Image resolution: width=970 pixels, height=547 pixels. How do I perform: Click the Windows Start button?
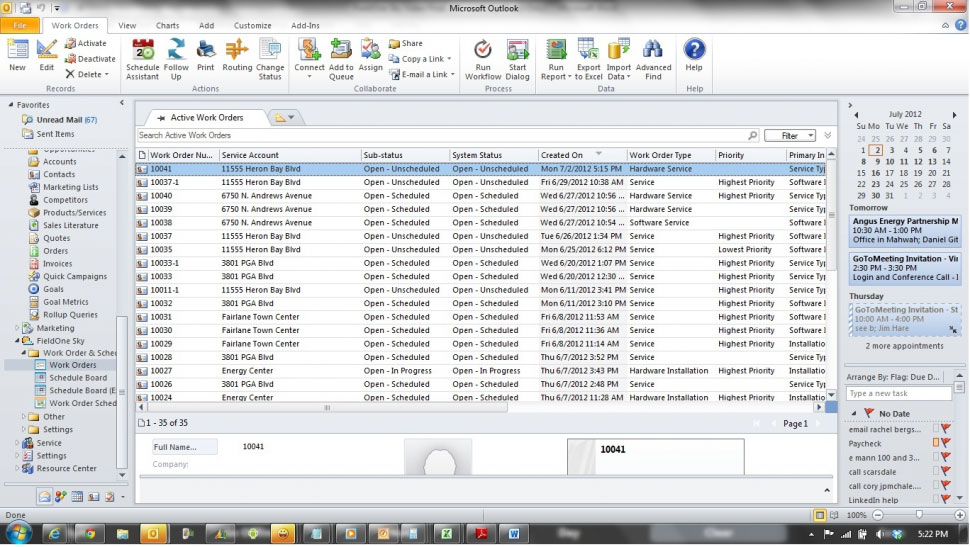pyautogui.click(x=18, y=533)
